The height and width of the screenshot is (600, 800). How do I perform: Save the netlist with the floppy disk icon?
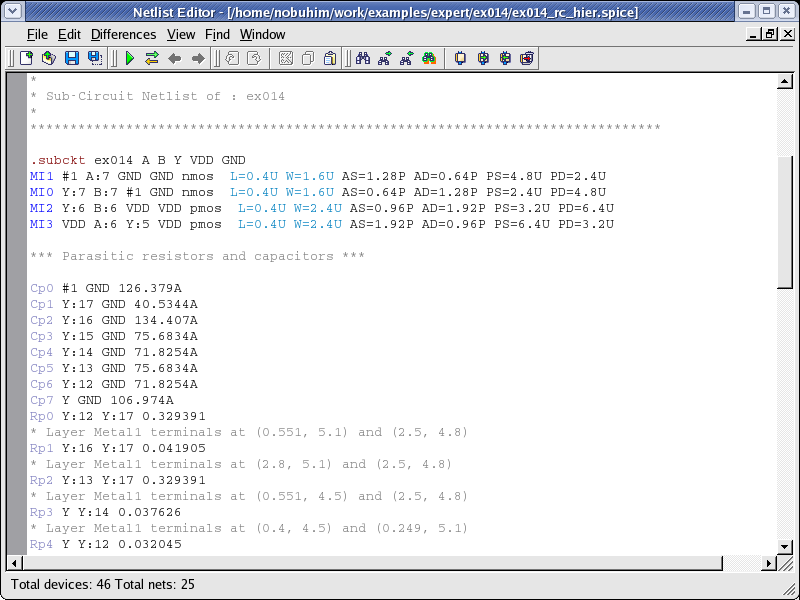(x=71, y=58)
